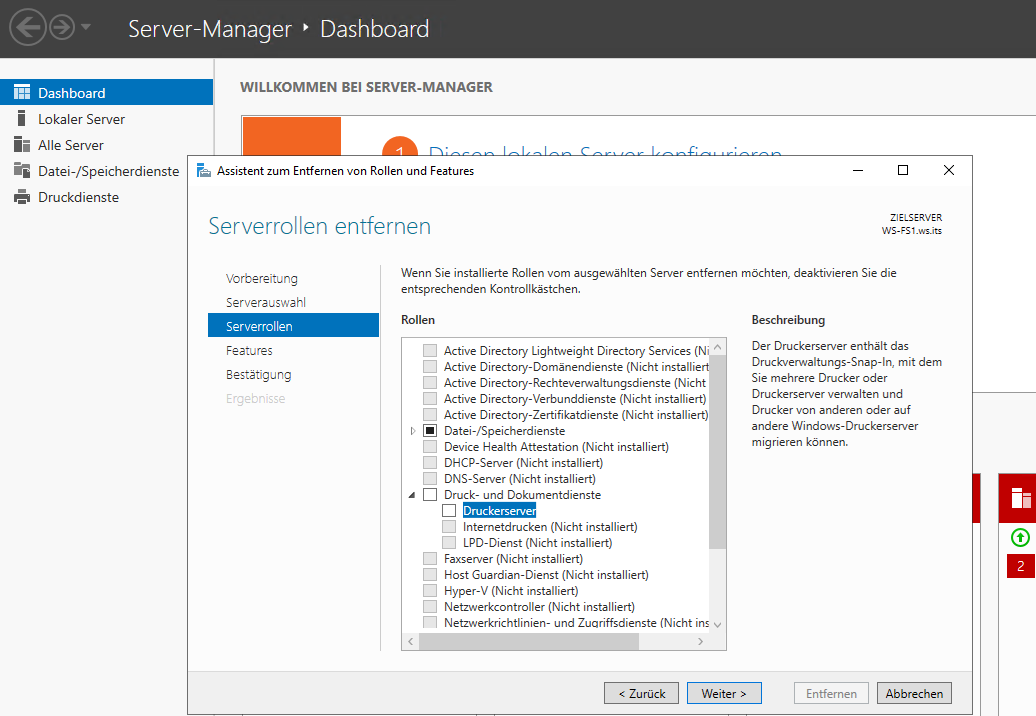Viewport: 1036px width, 716px height.
Task: Close the role removal wizard window
Action: tap(949, 170)
